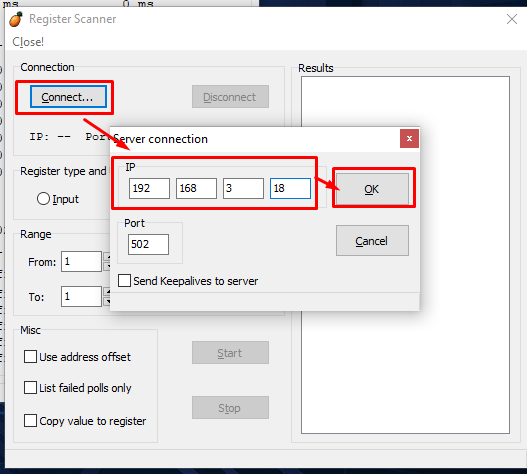Click the second IP octet field 168

(x=196, y=188)
